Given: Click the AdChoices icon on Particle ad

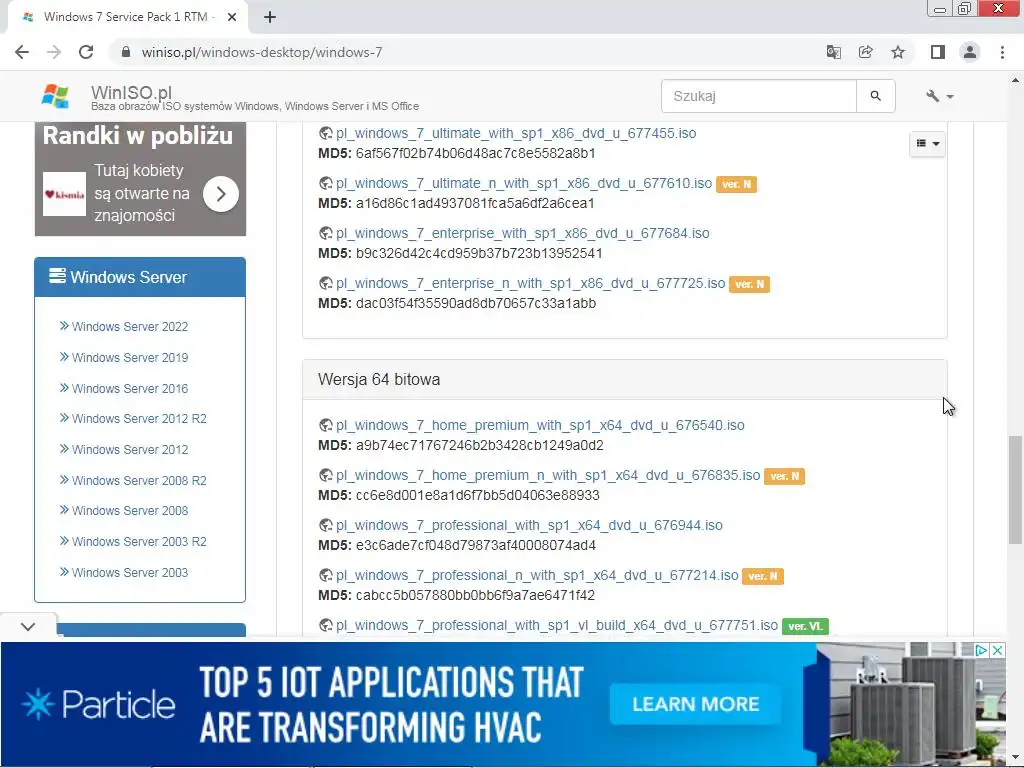Looking at the screenshot, I should click(x=981, y=650).
